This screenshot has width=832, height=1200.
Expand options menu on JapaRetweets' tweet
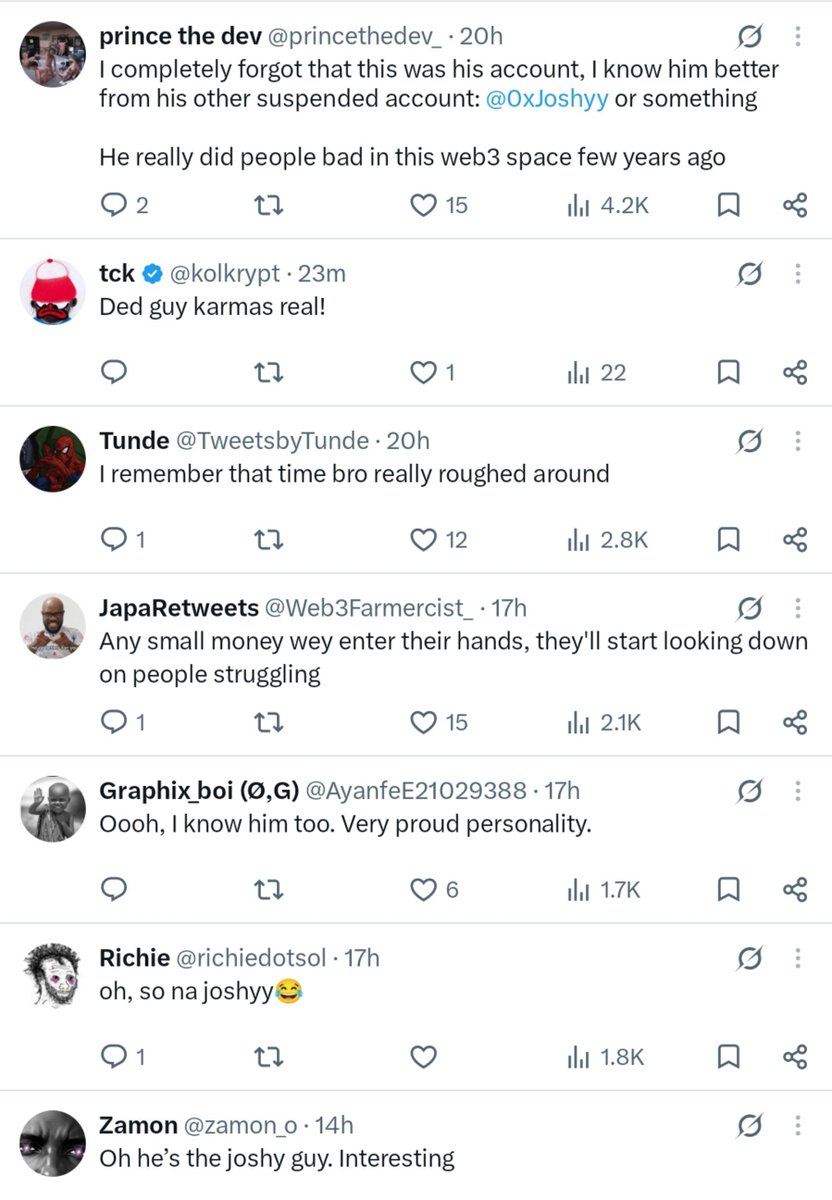[798, 607]
